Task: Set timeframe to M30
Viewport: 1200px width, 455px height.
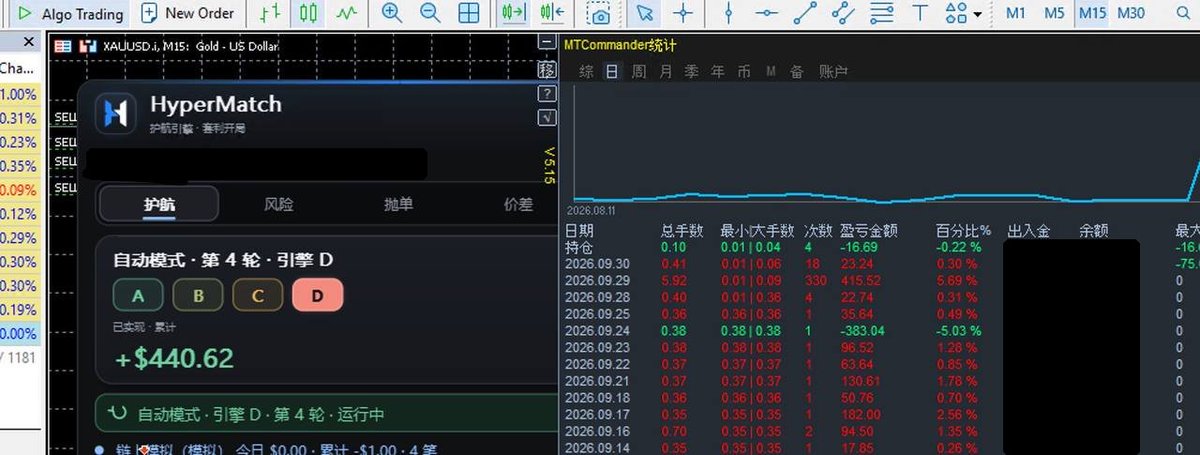Action: [1131, 14]
